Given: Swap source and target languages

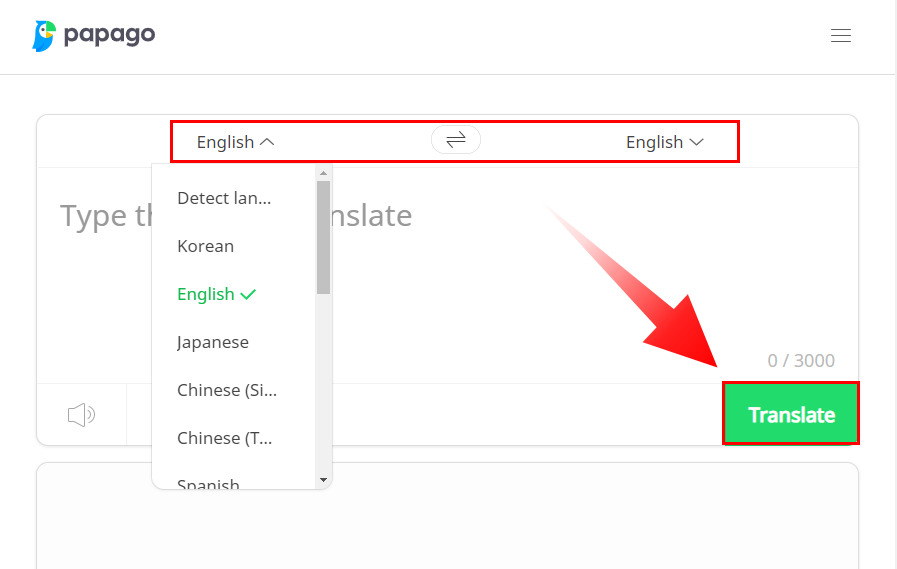Looking at the screenshot, I should click(x=456, y=140).
